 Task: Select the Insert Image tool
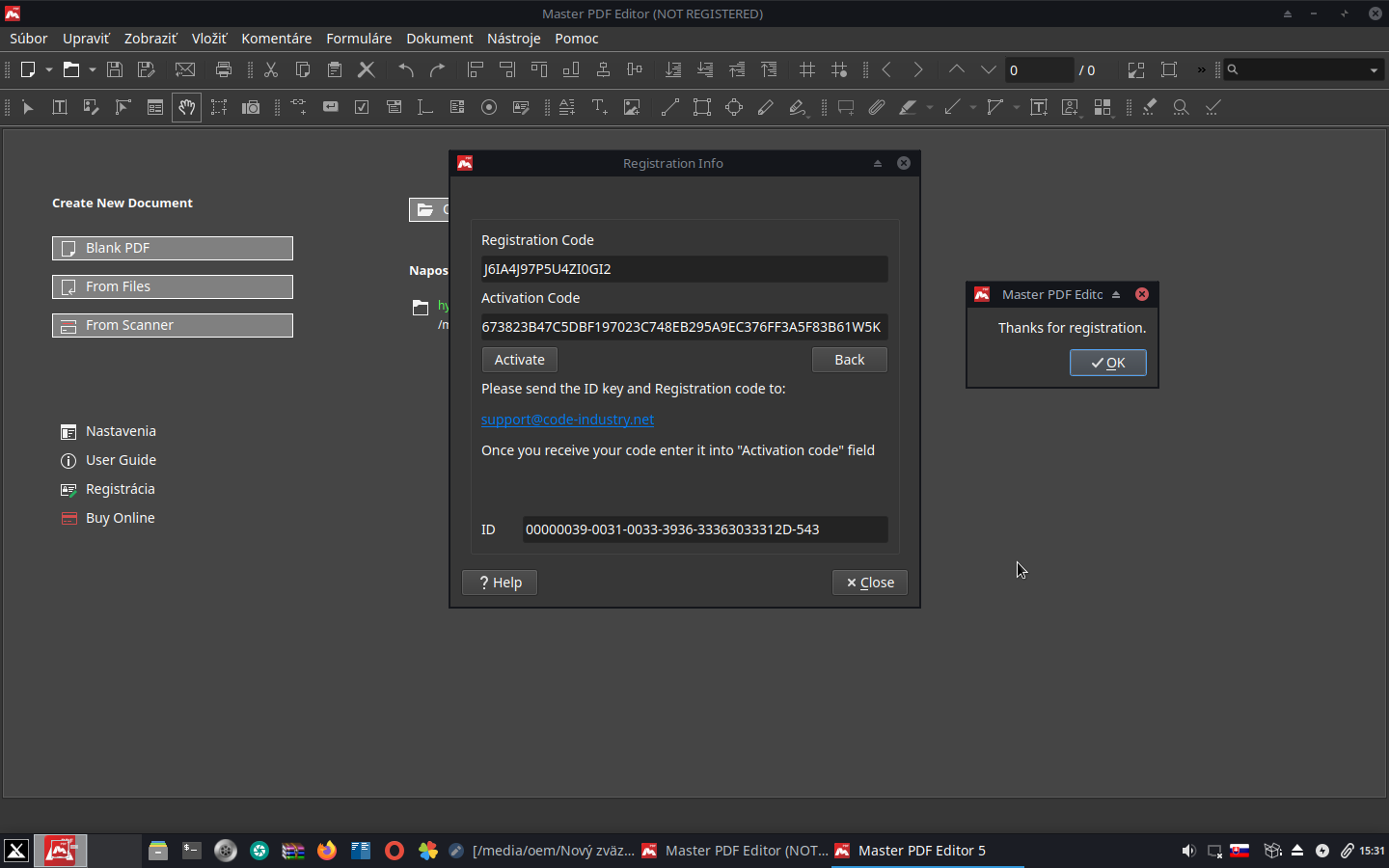(632, 107)
